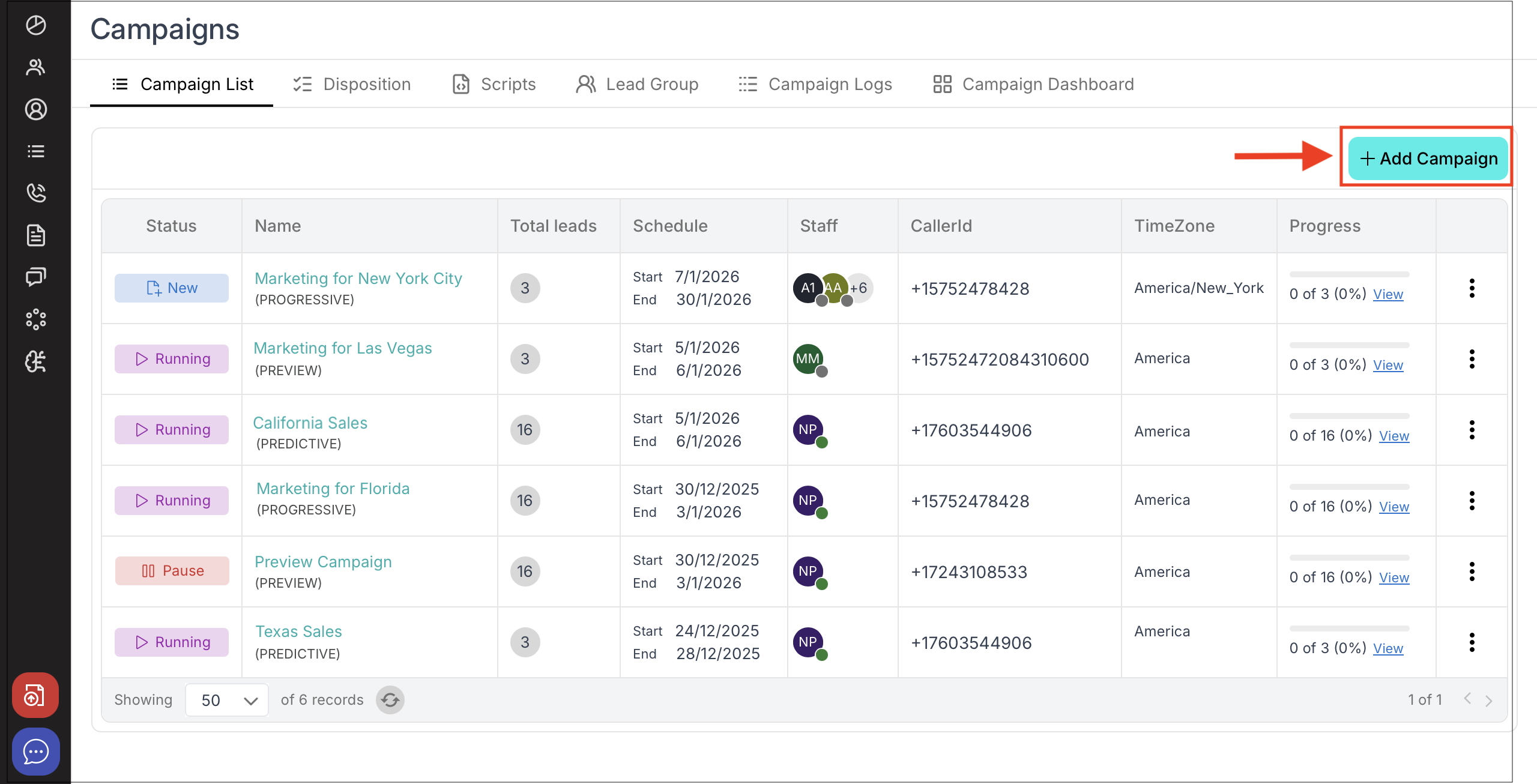Open the dashboard pie chart sidebar icon
This screenshot has height=784, width=1537.
click(x=36, y=25)
